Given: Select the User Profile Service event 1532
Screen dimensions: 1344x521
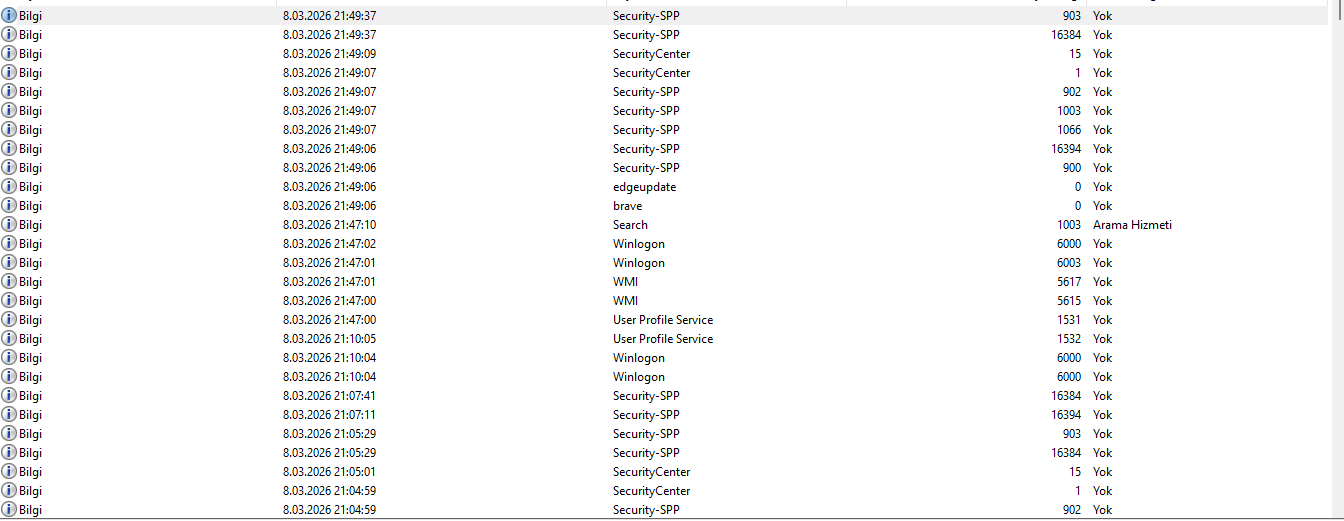Looking at the screenshot, I should 664,339.
